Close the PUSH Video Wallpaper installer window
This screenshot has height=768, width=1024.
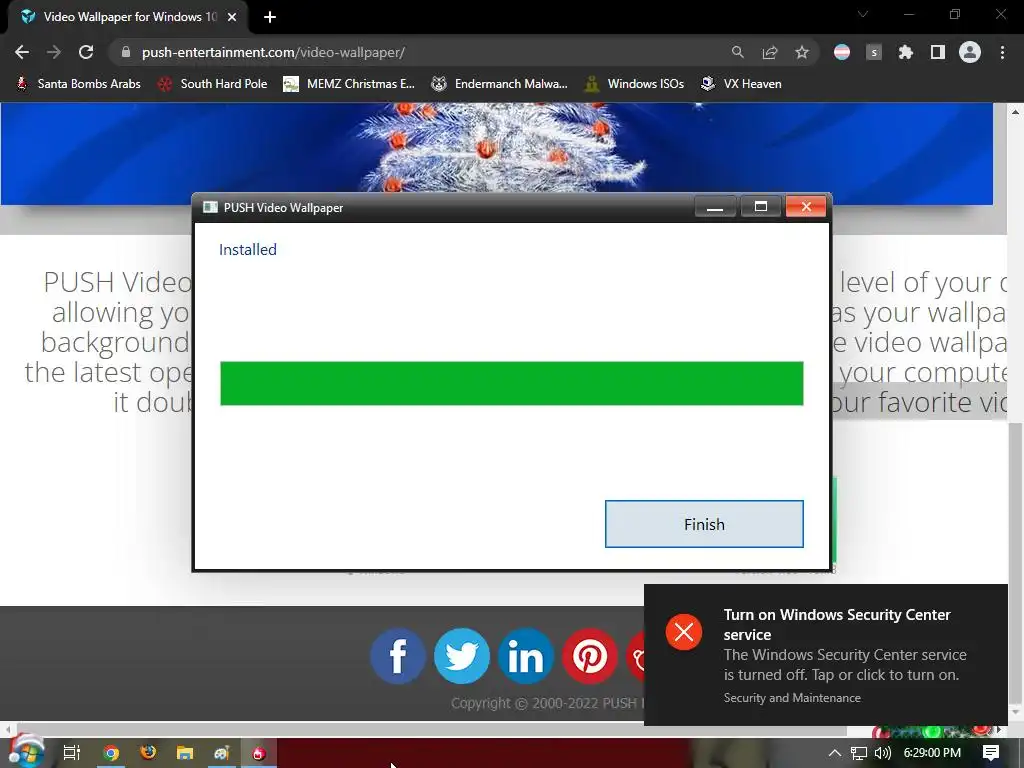806,207
